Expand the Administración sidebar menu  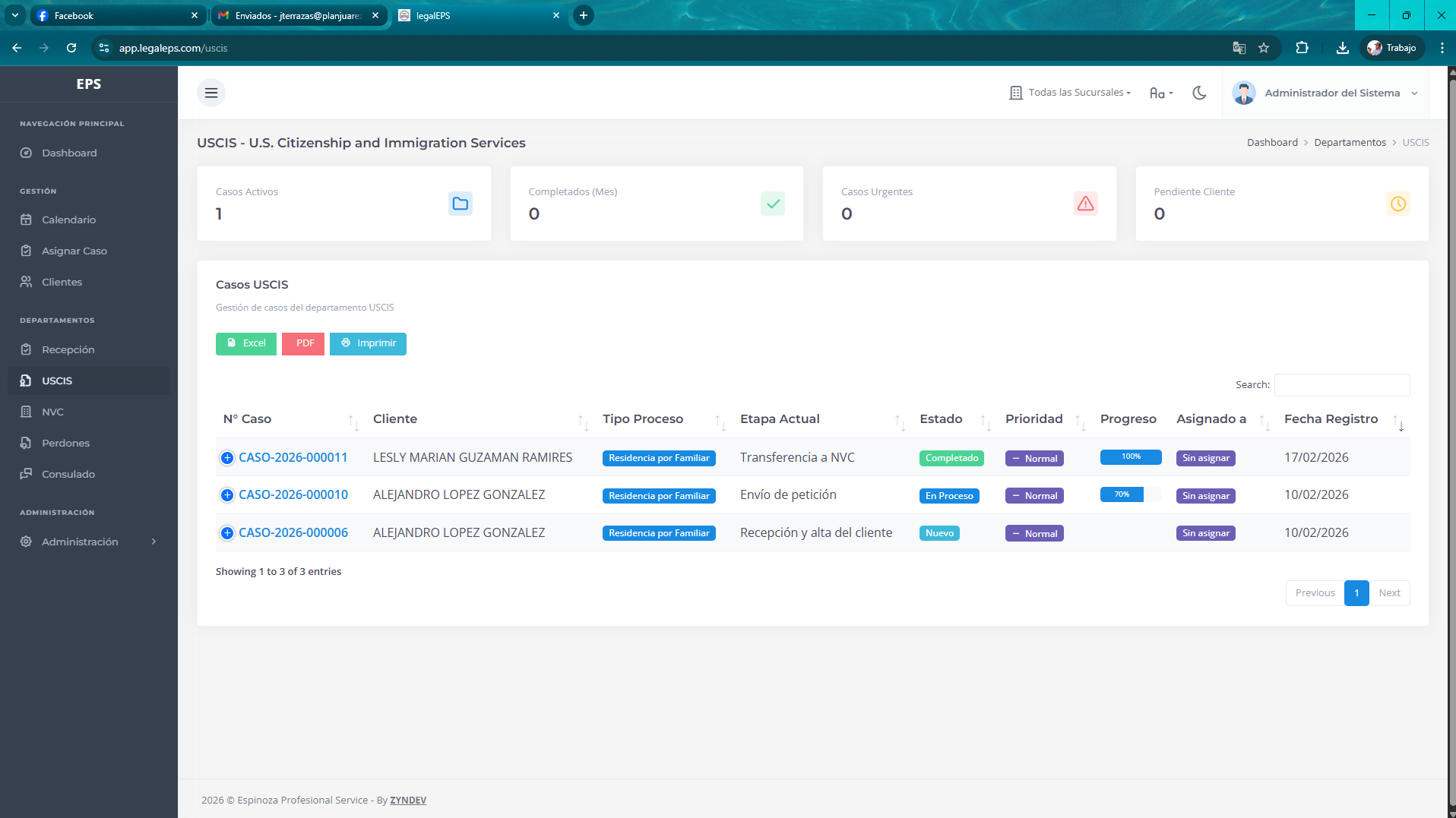(89, 542)
